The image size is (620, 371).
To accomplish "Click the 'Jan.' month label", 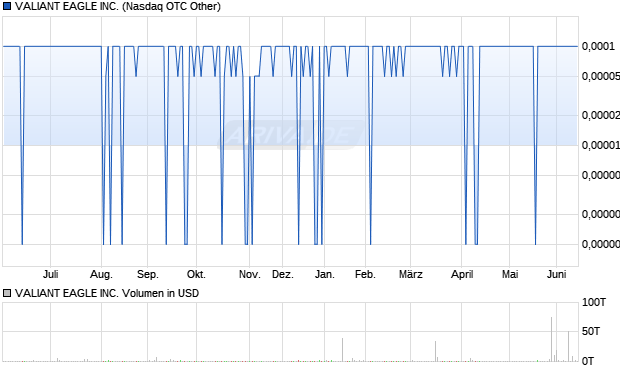I will pos(325,274).
